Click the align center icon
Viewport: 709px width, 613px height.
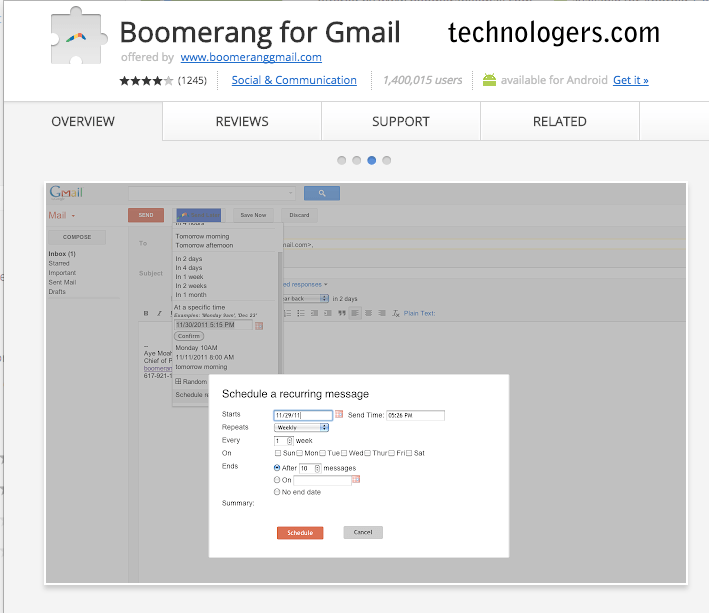pyautogui.click(x=369, y=313)
